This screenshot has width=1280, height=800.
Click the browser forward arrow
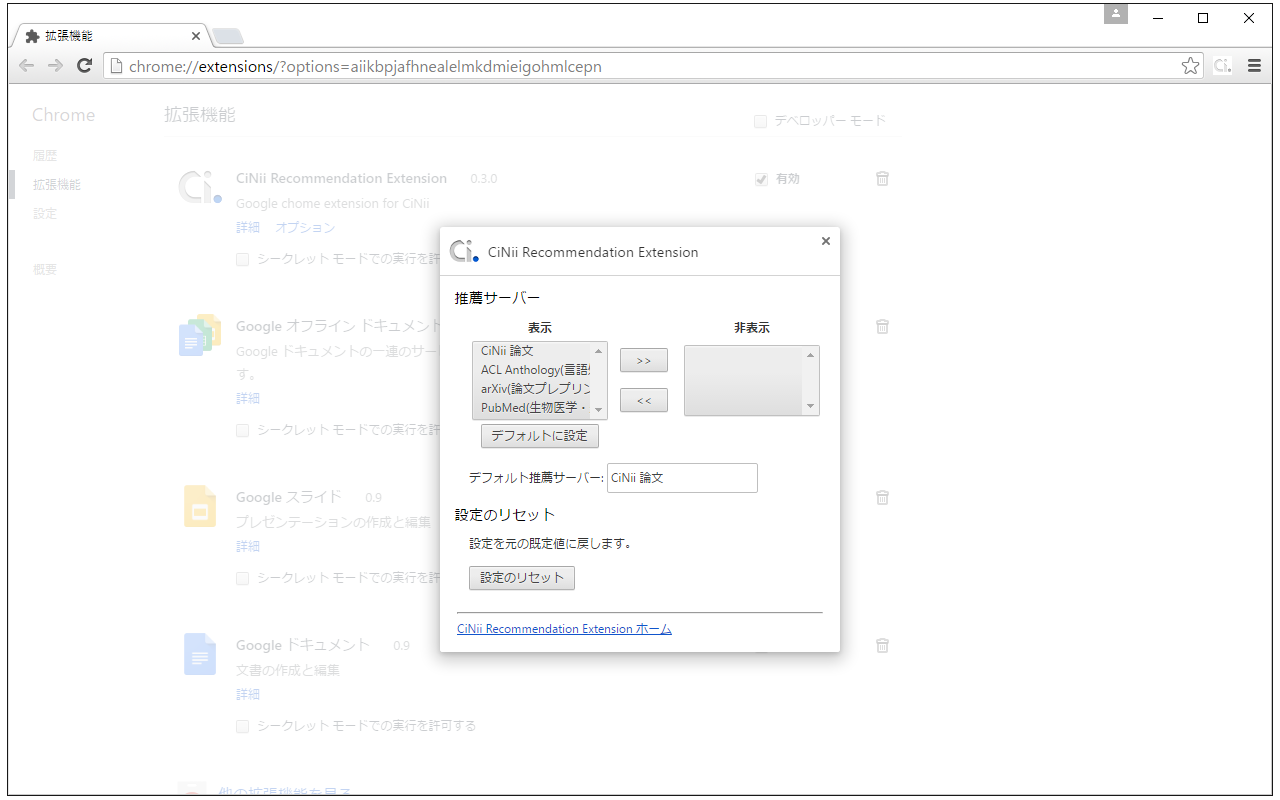click(55, 66)
